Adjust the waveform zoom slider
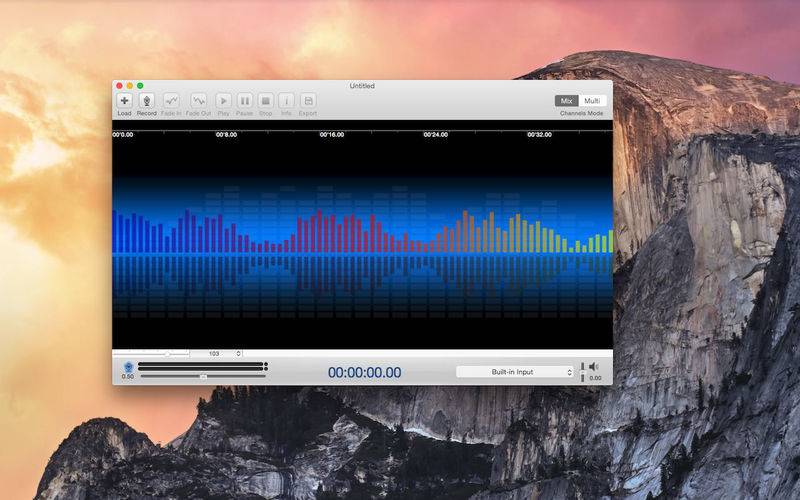Screen dimensions: 800x500 (x=151, y=354)
